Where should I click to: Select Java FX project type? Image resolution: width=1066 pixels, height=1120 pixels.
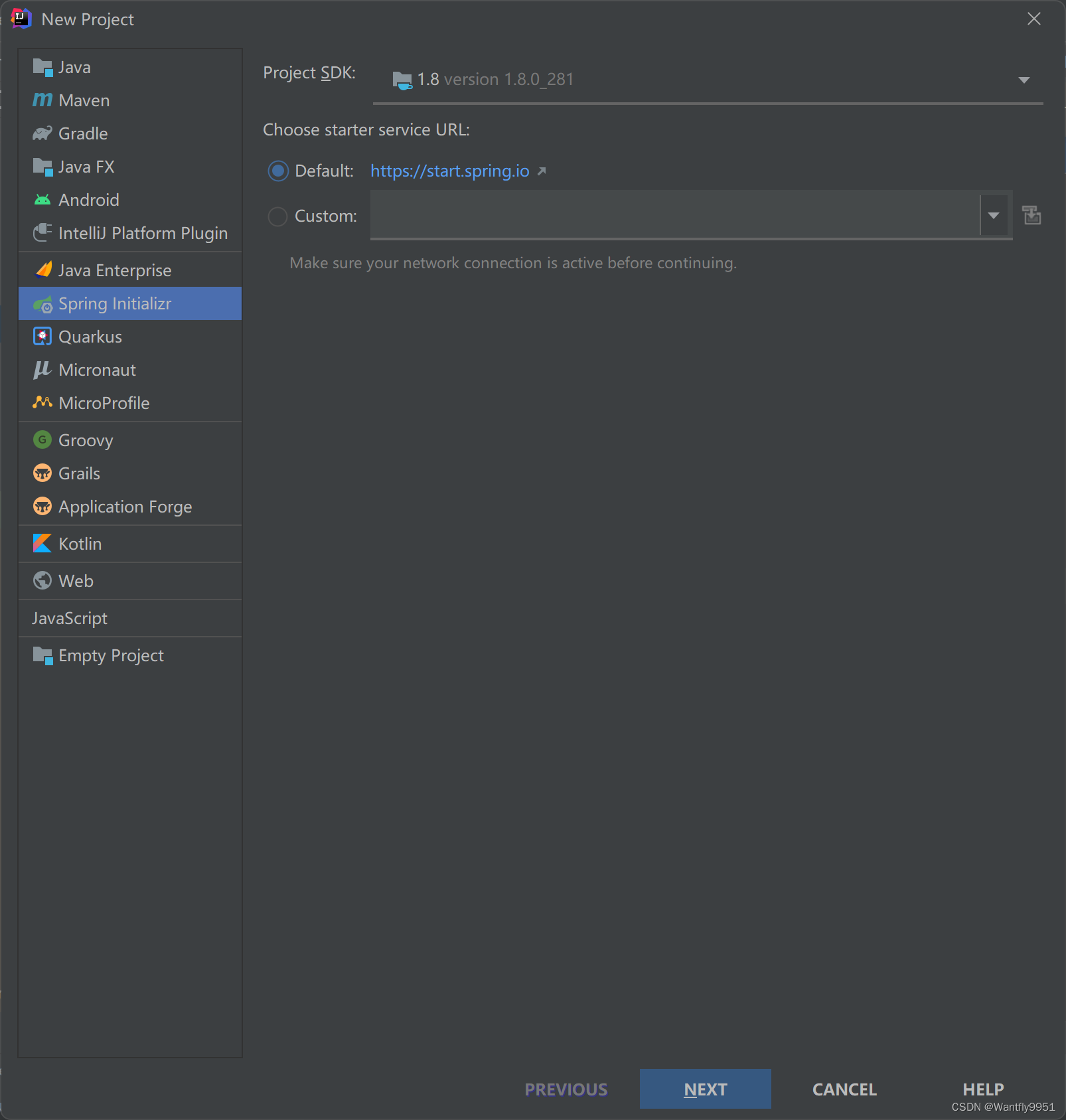click(x=130, y=167)
